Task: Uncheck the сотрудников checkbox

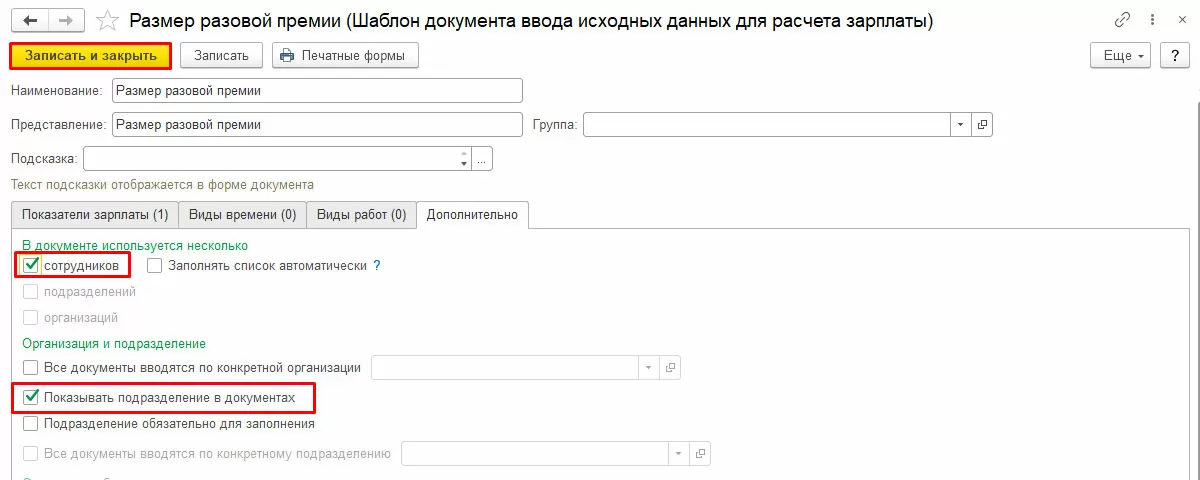Action: pos(31,266)
